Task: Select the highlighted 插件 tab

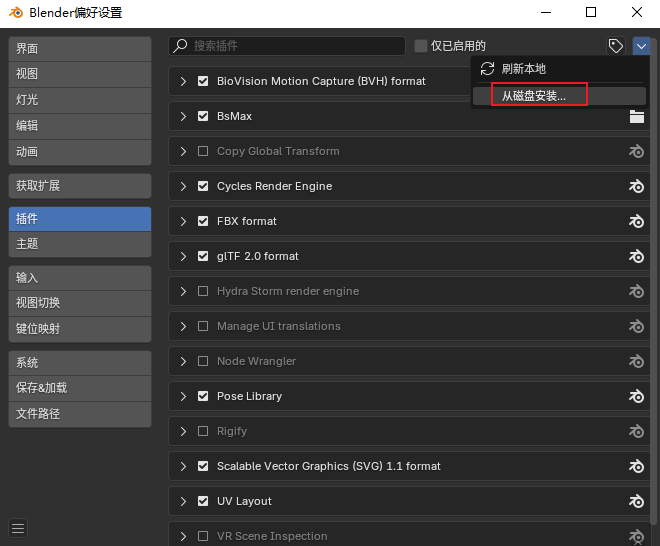Action: [x=80, y=219]
